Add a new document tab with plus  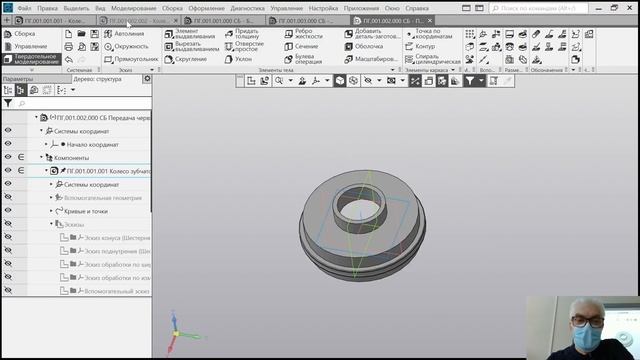[7, 20]
